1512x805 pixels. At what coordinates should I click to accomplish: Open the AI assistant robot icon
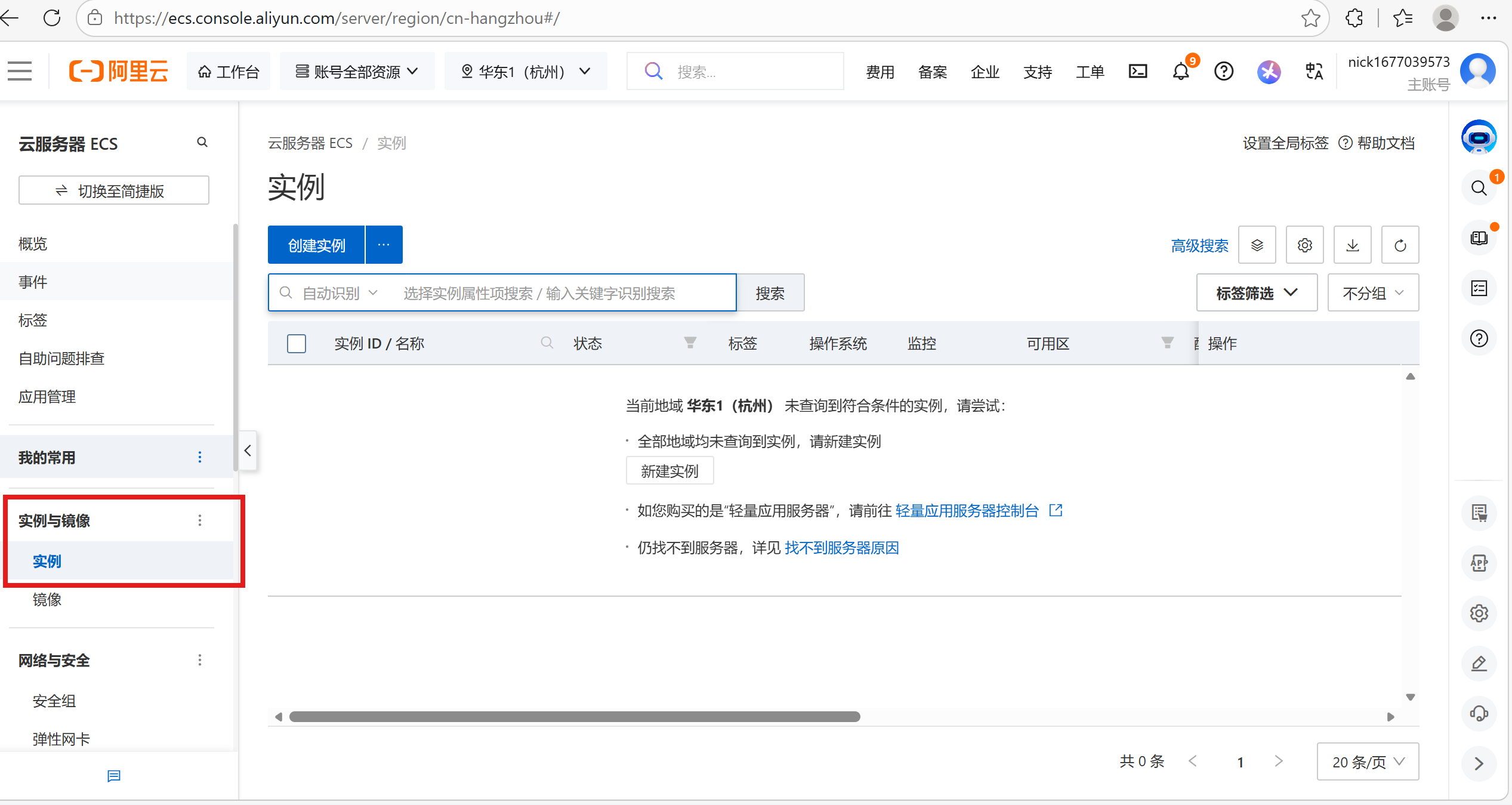(x=1479, y=137)
